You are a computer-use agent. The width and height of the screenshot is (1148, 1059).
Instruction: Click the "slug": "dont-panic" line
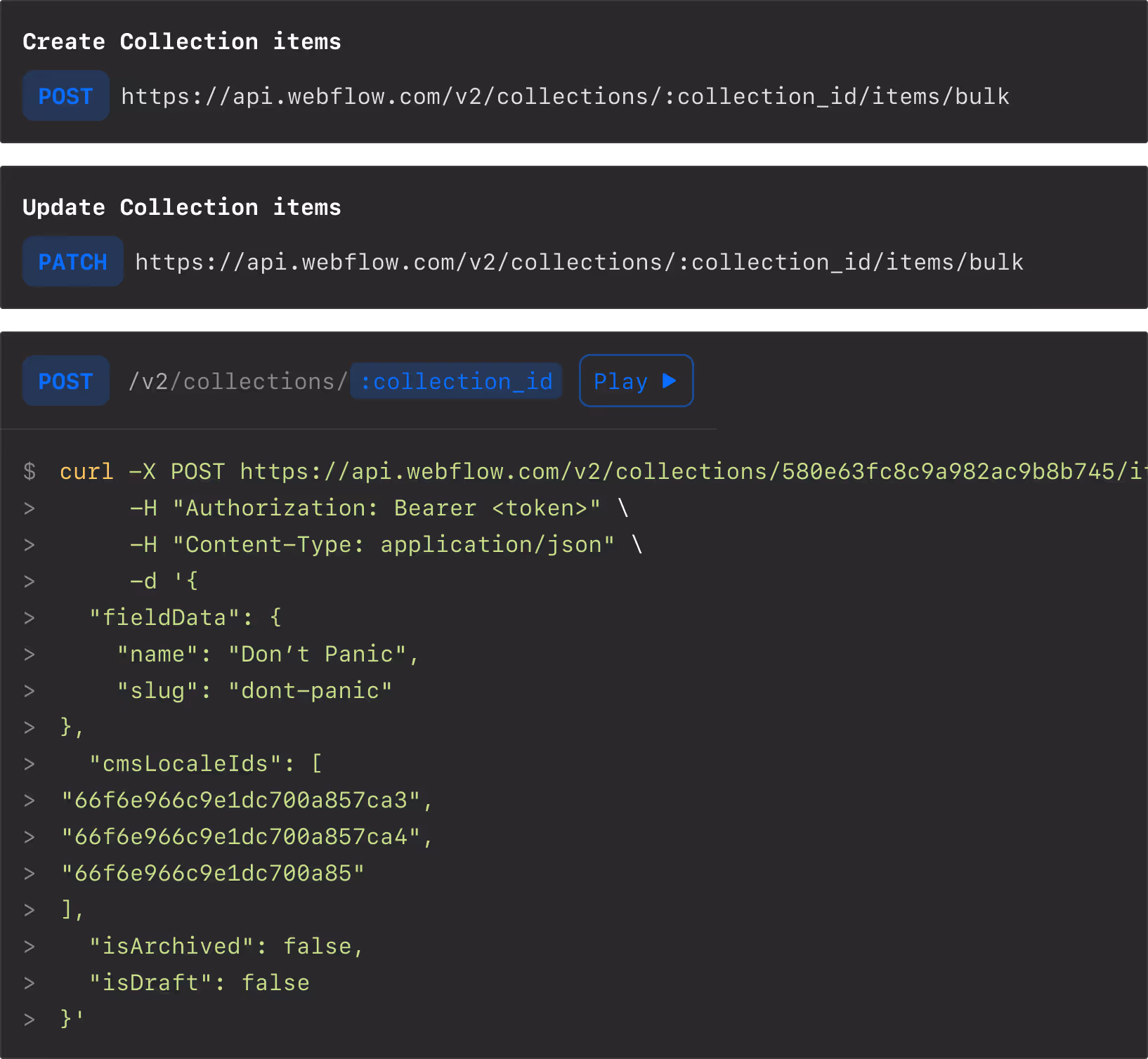[x=254, y=690]
